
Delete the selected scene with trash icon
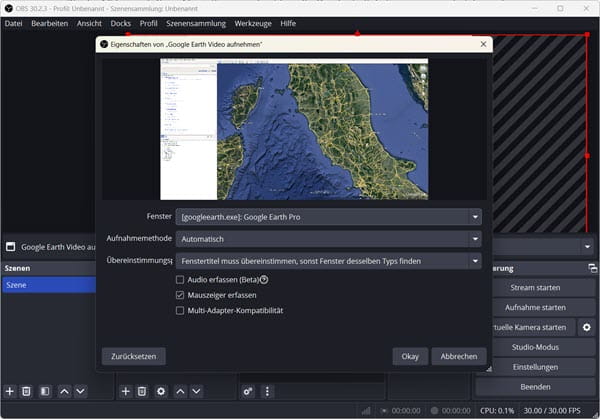click(27, 391)
